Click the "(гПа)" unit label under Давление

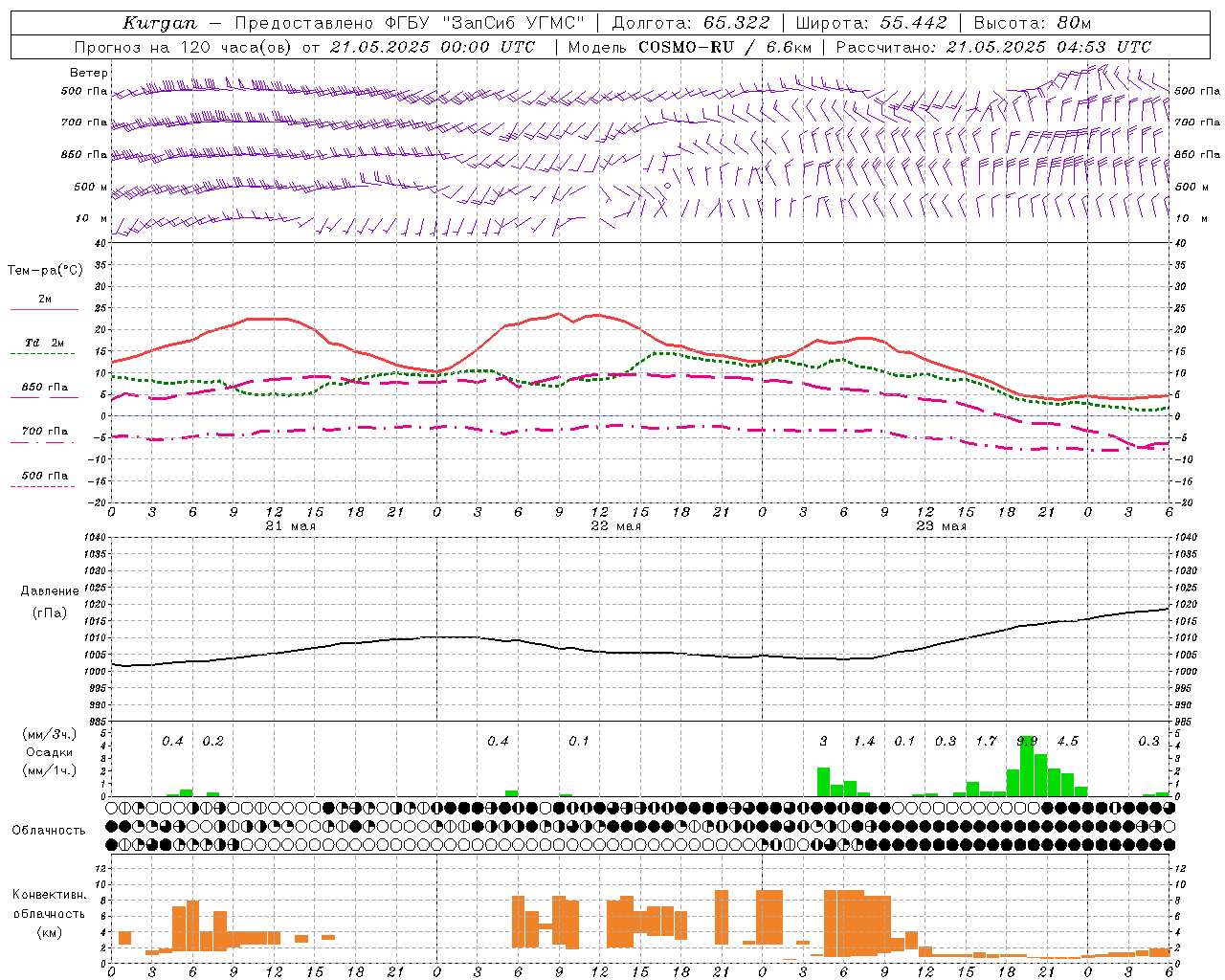click(x=50, y=613)
